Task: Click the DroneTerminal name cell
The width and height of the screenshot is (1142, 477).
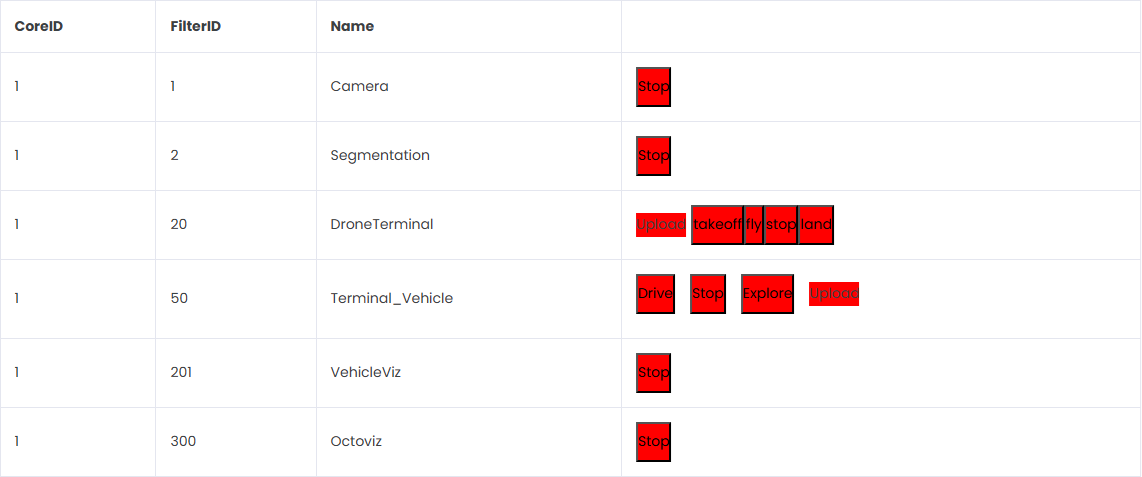Action: point(381,225)
